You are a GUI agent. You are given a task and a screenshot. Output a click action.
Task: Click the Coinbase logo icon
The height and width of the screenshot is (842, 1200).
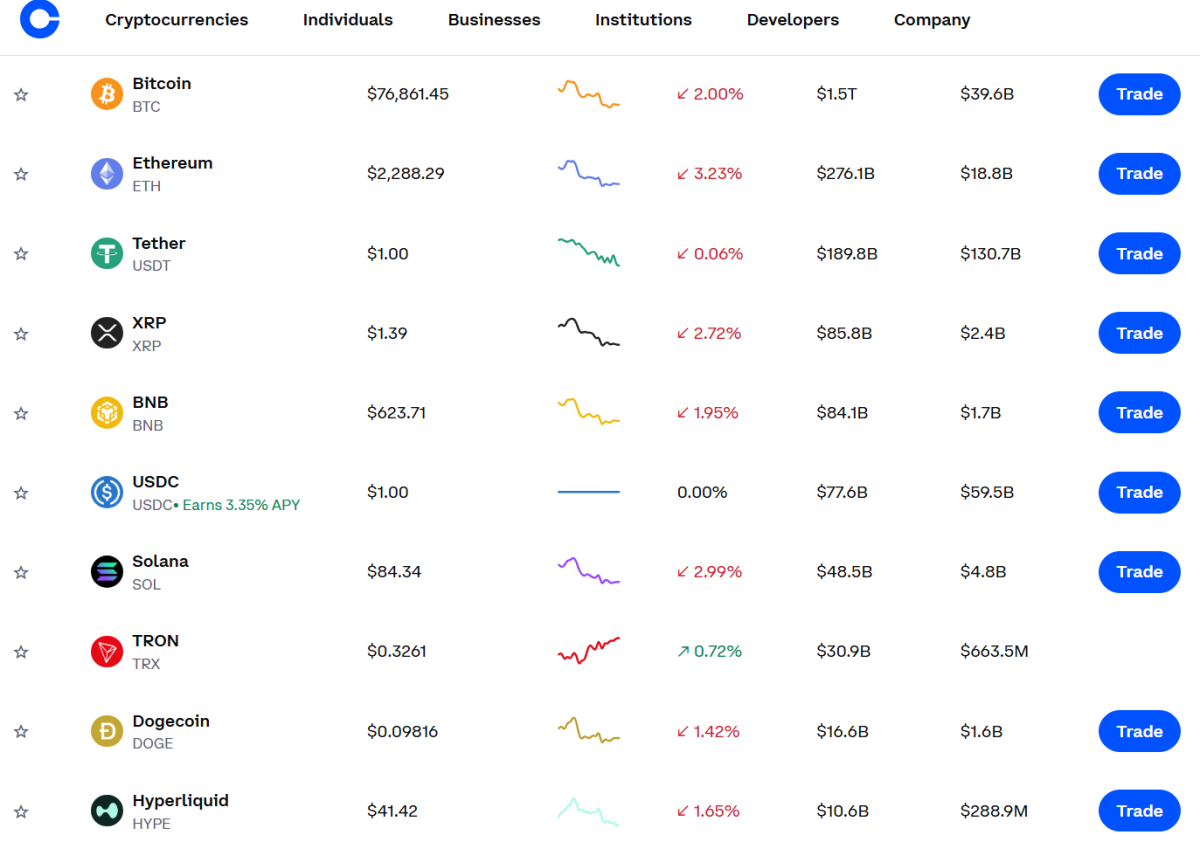click(40, 19)
